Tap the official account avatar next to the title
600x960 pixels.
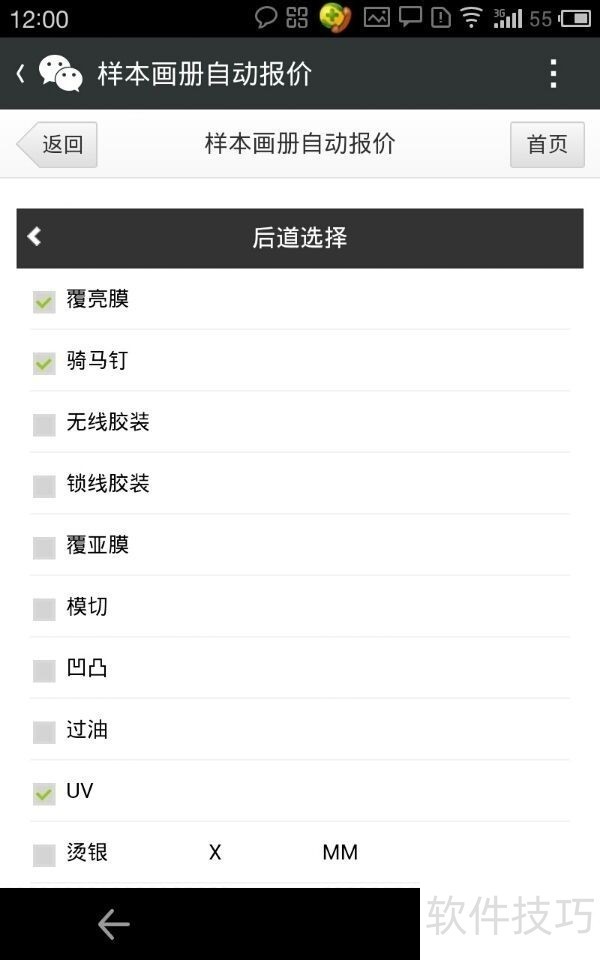tap(60, 73)
